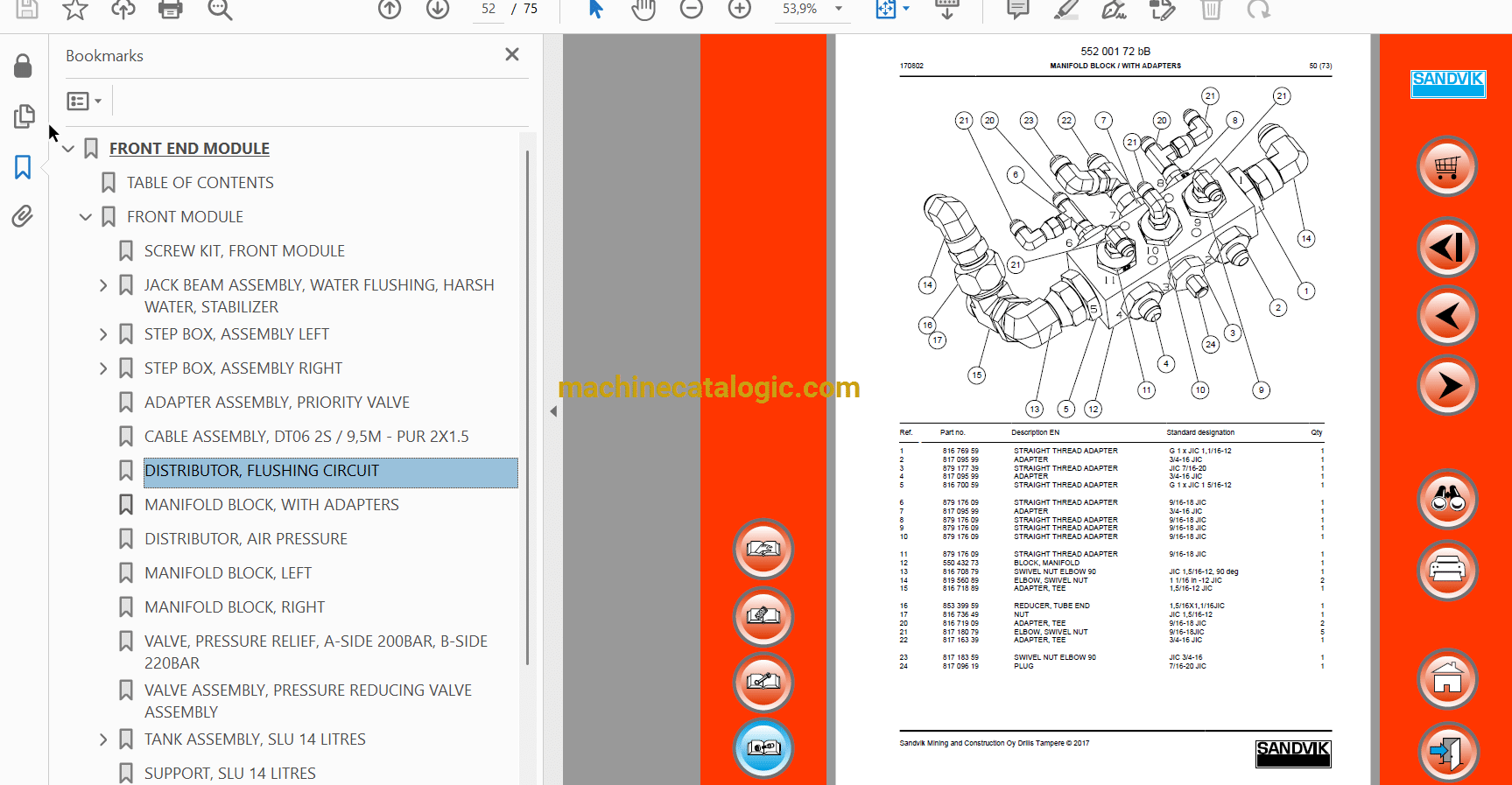Click the save document icon
1512x785 pixels.
tap(27, 9)
